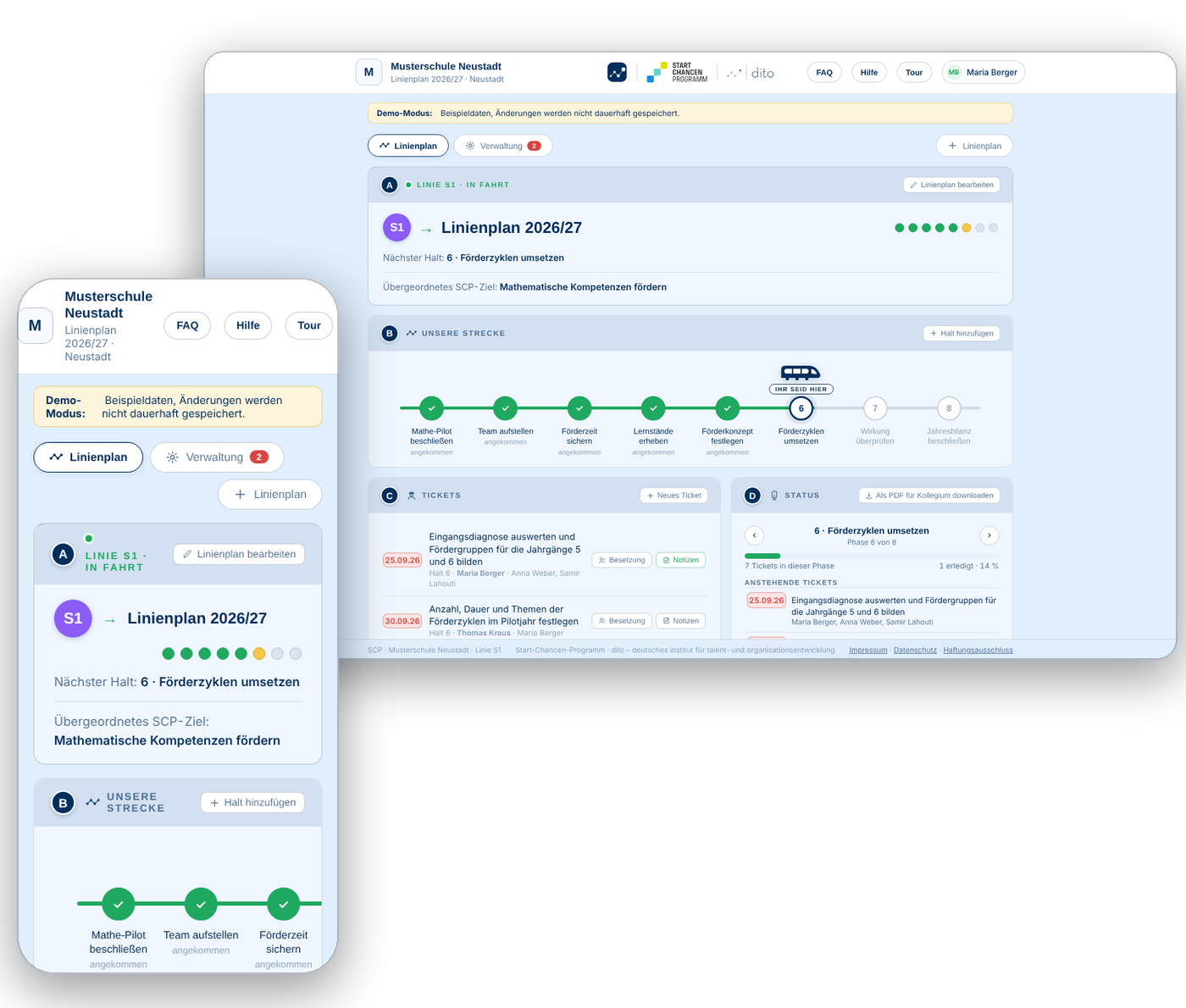Image resolution: width=1186 pixels, height=1008 pixels.
Task: Click Als PDF für Kollegium downloaden
Action: point(929,496)
